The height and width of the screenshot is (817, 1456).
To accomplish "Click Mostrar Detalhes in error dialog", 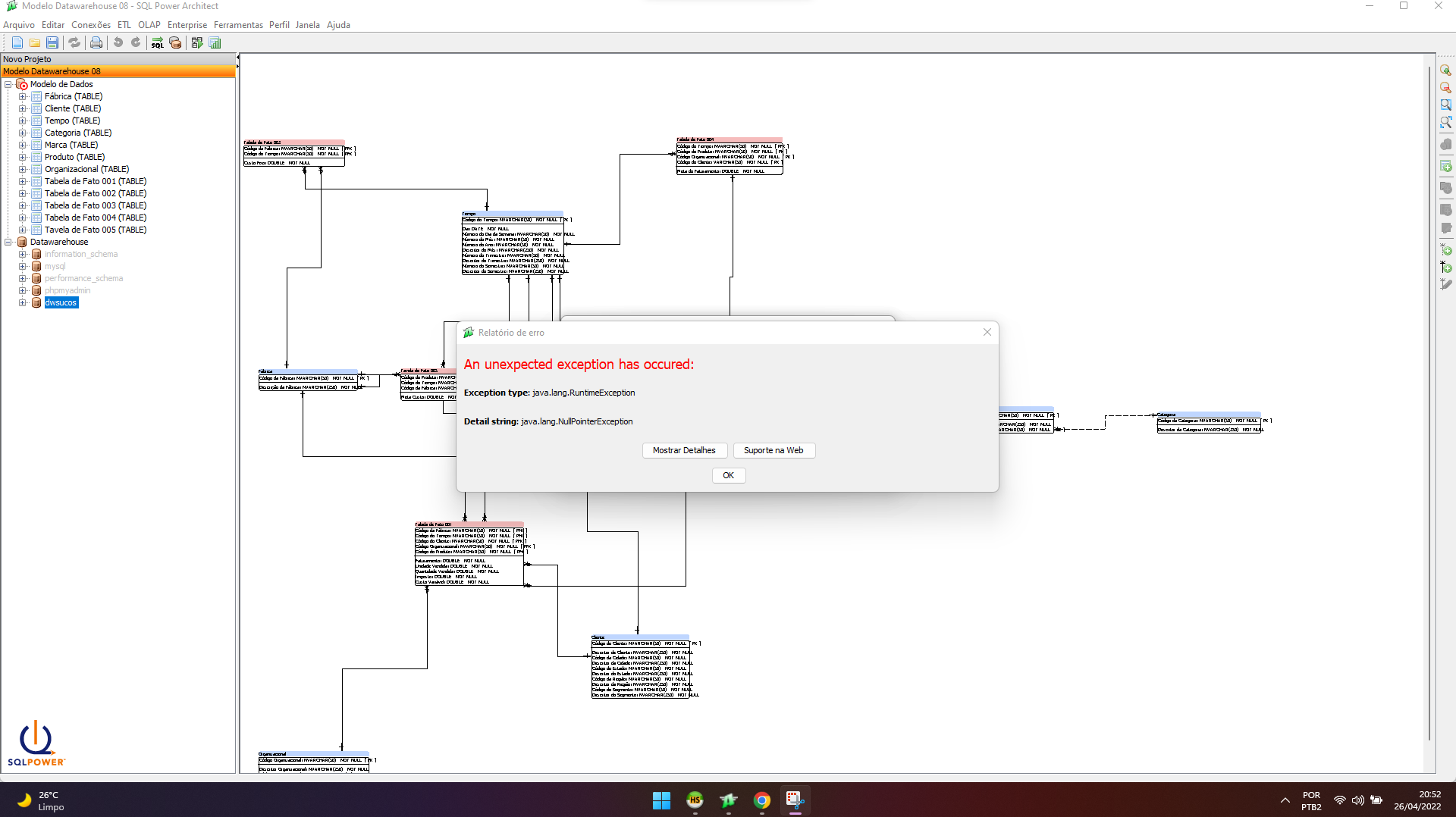I will (x=685, y=450).
